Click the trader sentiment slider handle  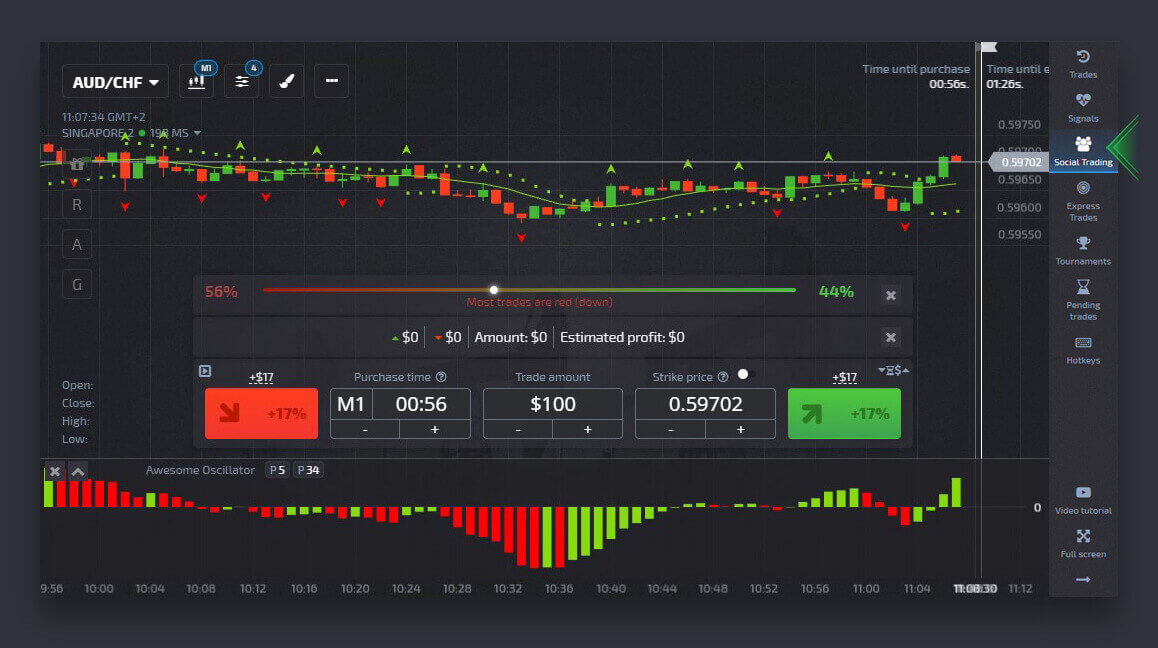(493, 290)
